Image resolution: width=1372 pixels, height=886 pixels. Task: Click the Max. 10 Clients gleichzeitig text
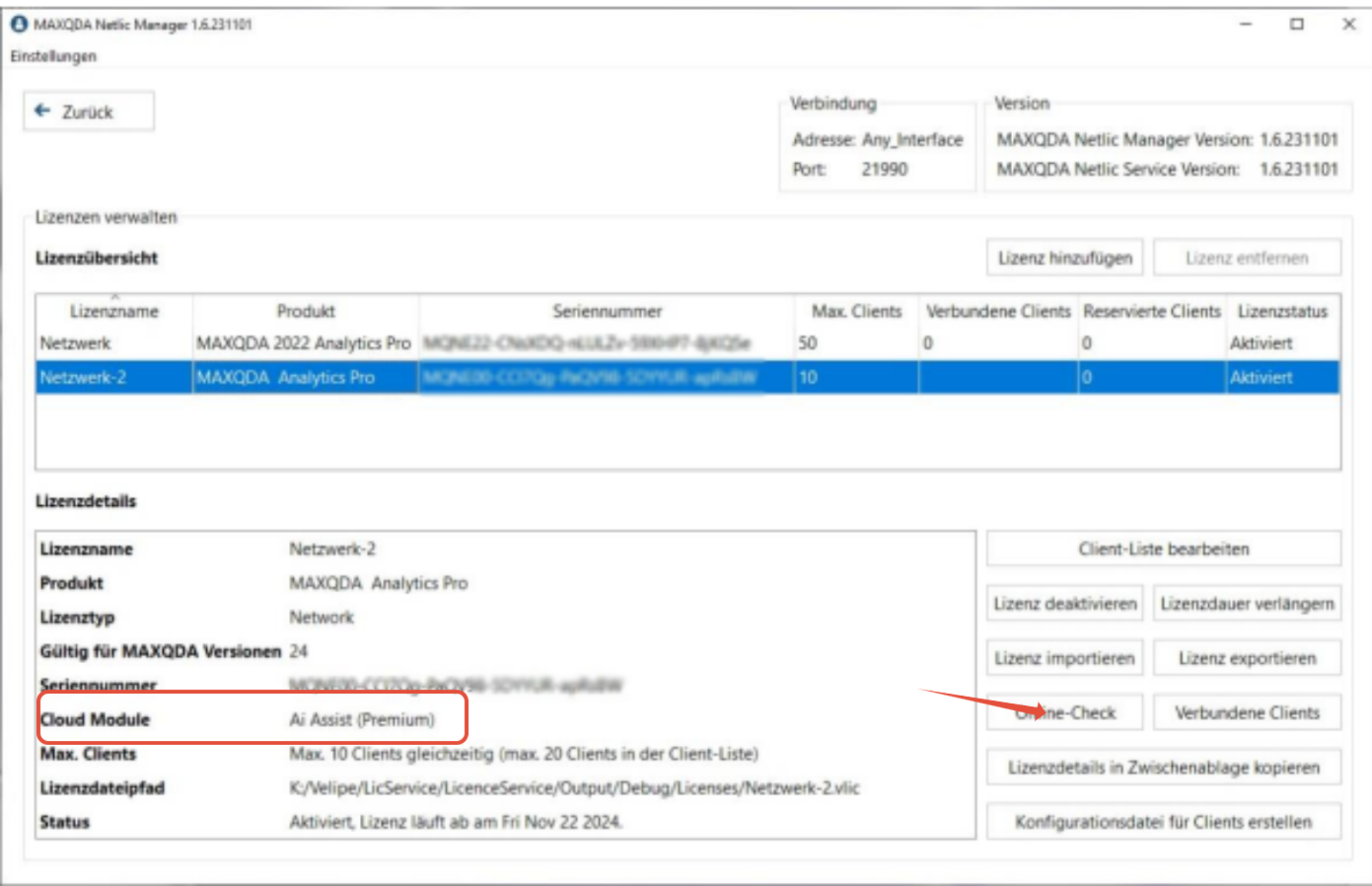tap(523, 754)
